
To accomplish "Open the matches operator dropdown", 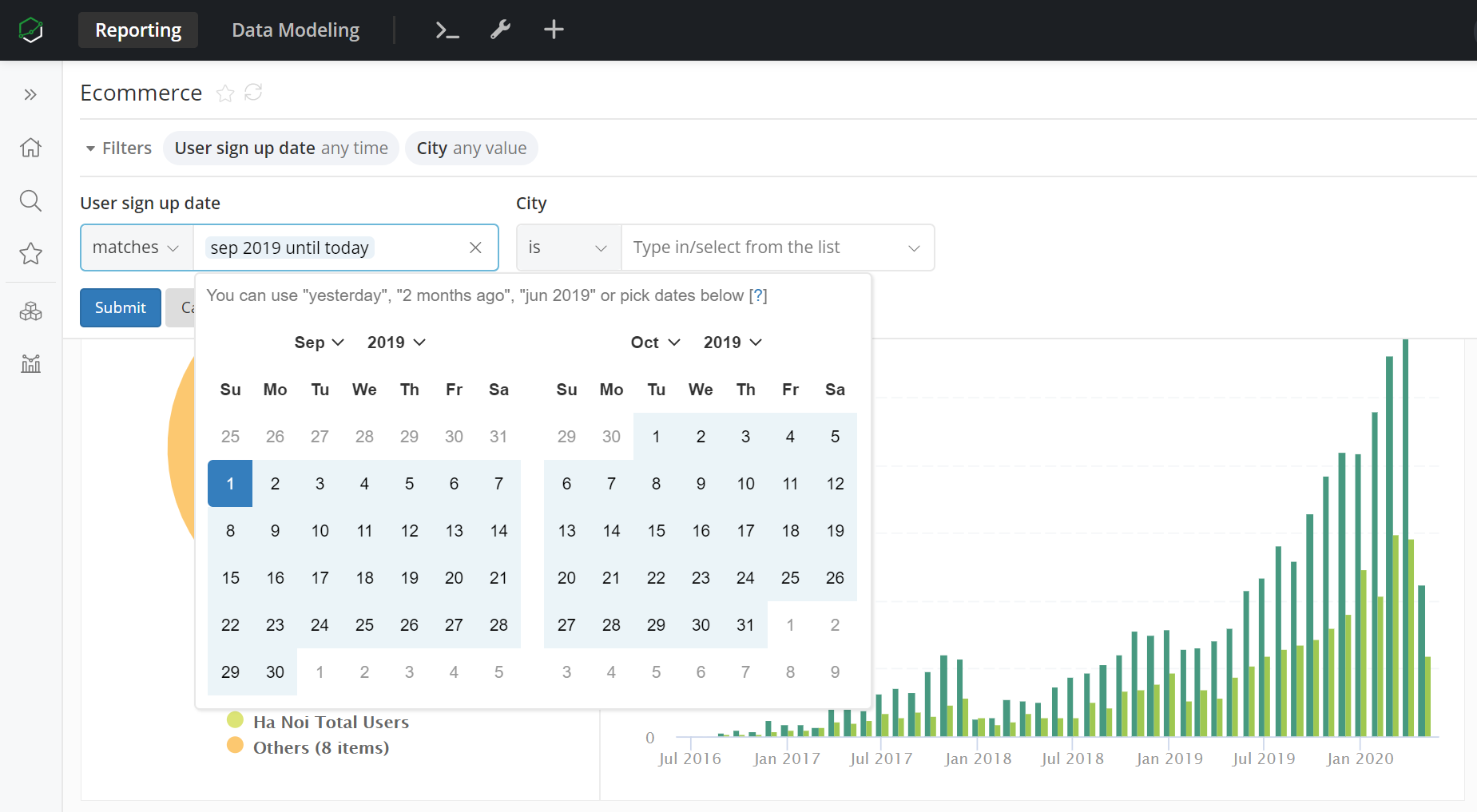I will [136, 248].
